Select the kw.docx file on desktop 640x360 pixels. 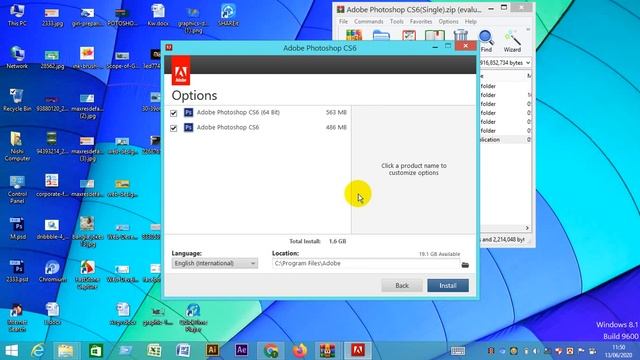(158, 15)
